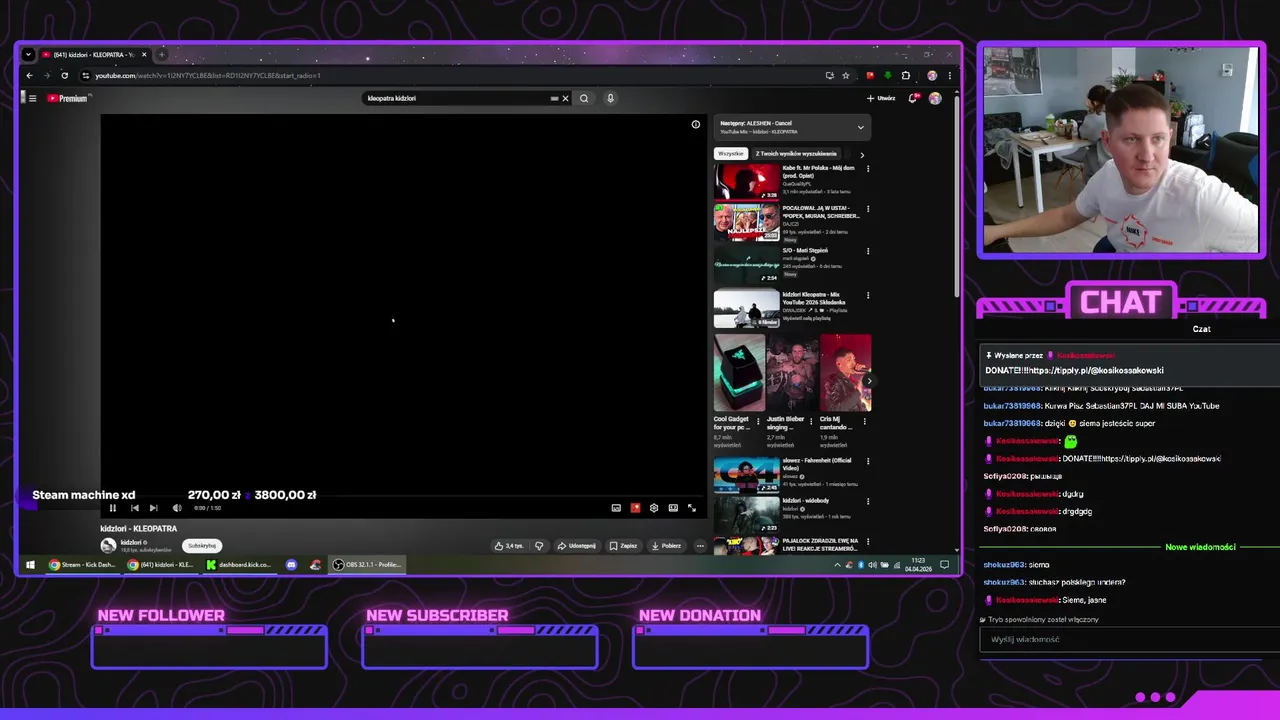Bookmark this page with star icon
Image resolution: width=1280 pixels, height=720 pixels.
[x=846, y=75]
